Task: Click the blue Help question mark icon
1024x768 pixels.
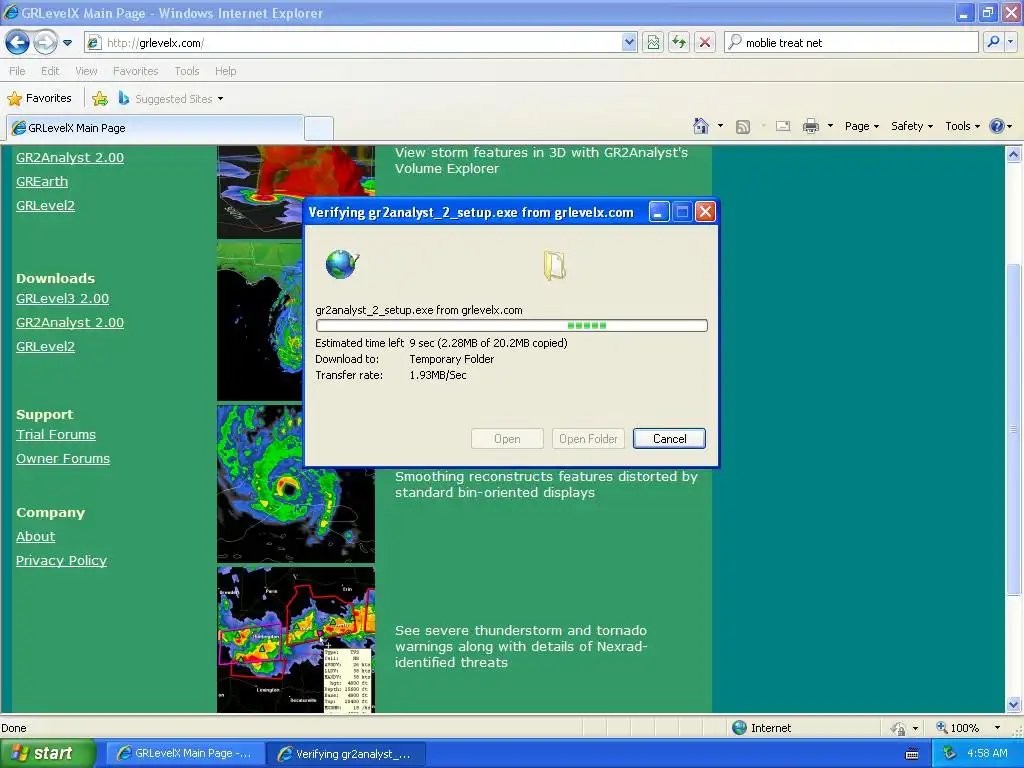Action: click(997, 126)
